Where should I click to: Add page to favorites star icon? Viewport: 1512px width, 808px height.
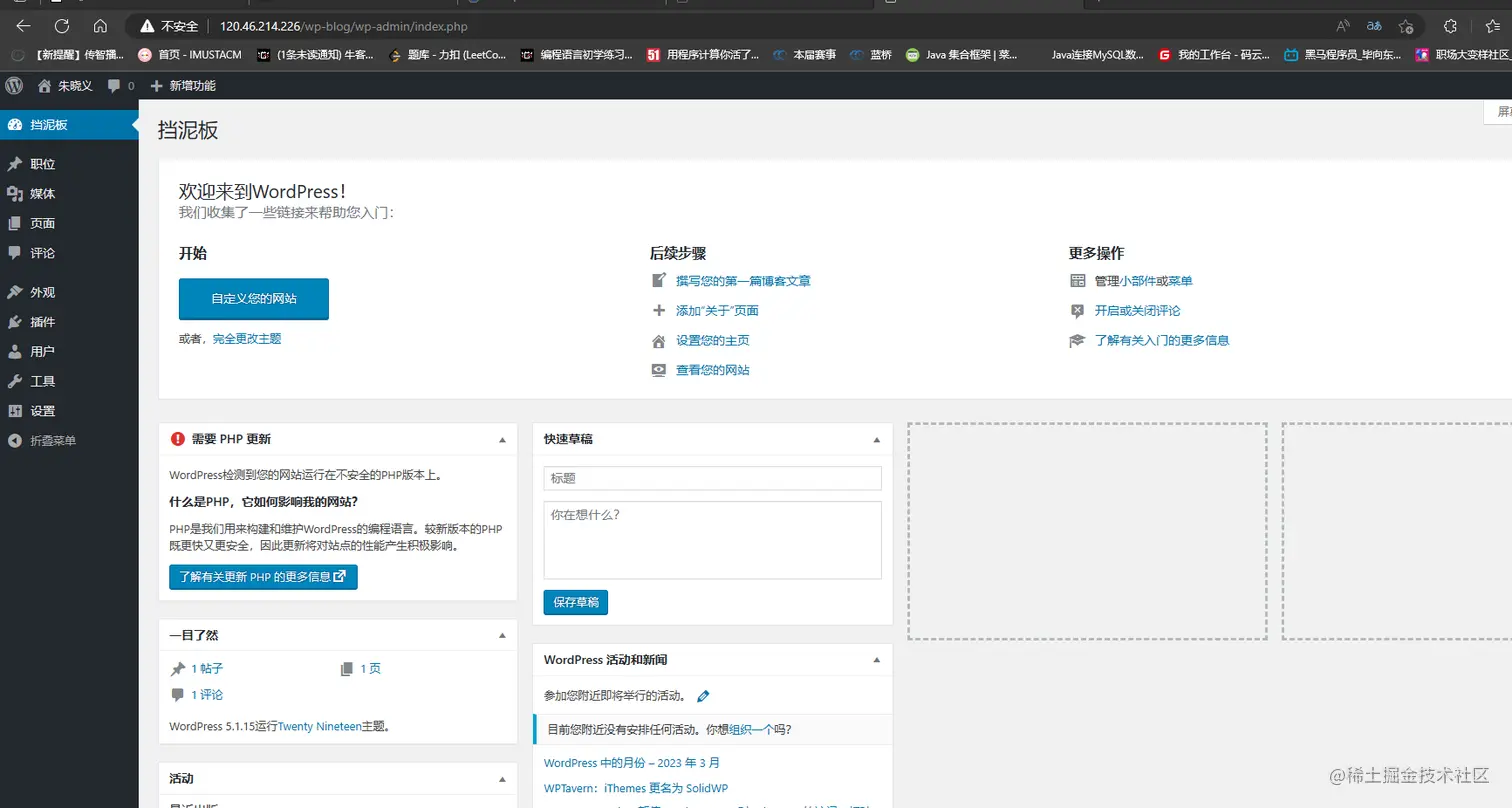coord(1406,26)
